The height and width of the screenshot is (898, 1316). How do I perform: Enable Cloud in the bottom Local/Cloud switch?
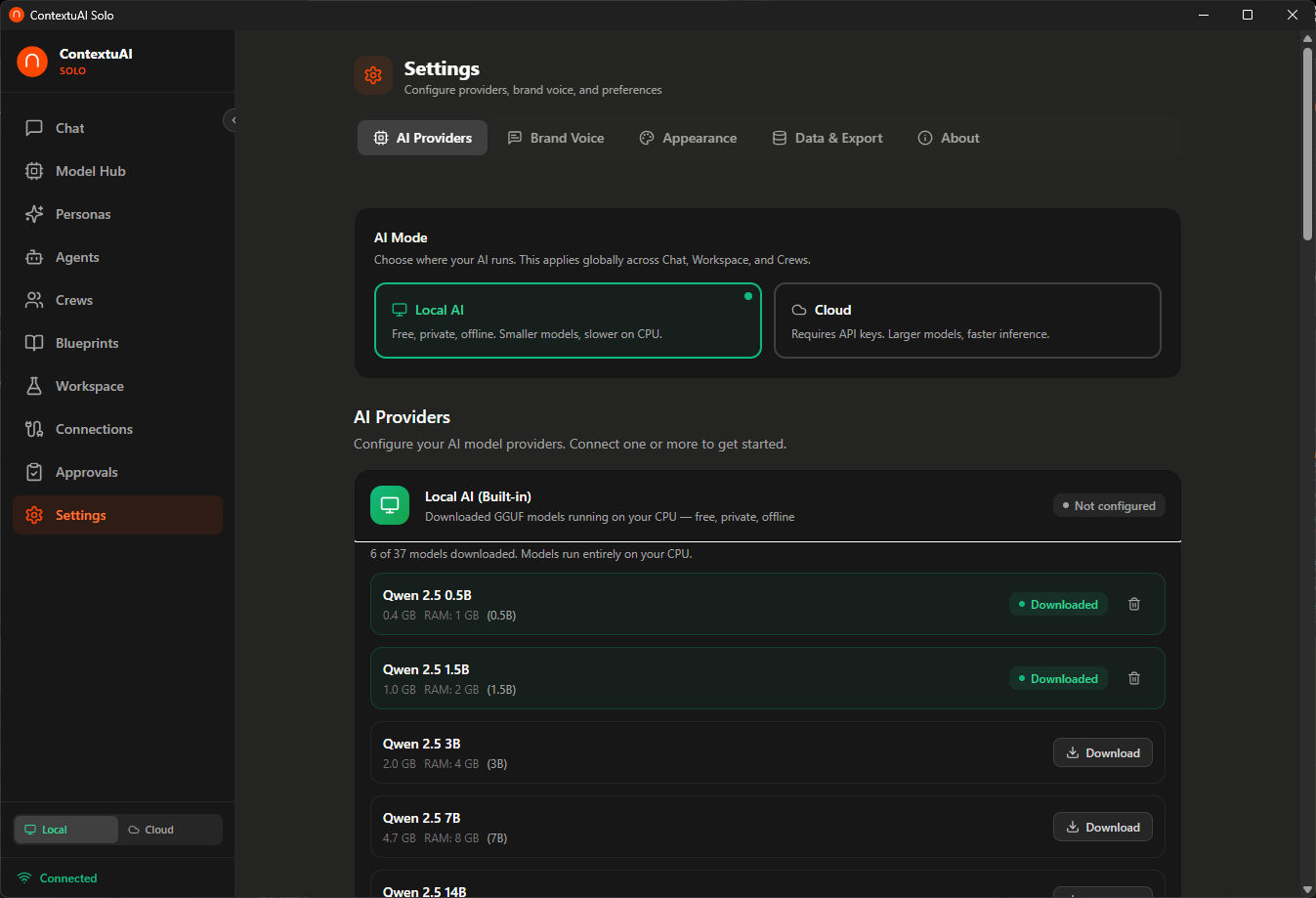170,829
